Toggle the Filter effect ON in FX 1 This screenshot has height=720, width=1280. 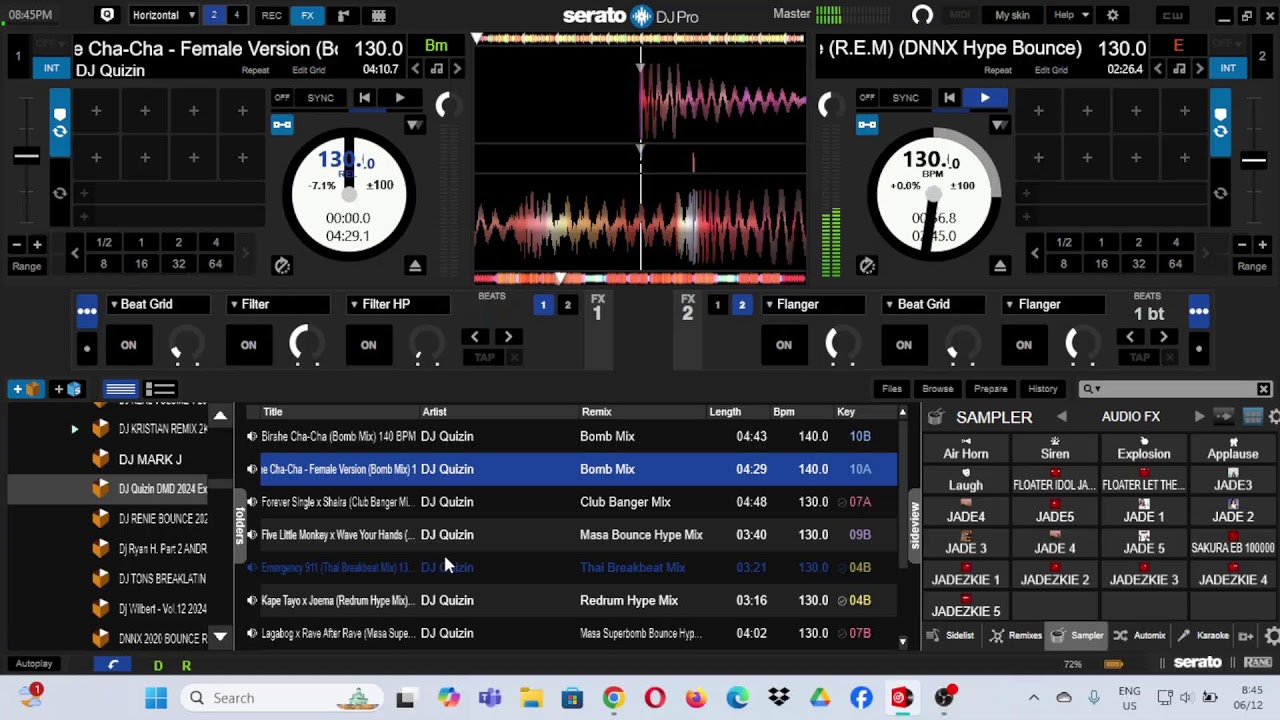[x=248, y=345]
